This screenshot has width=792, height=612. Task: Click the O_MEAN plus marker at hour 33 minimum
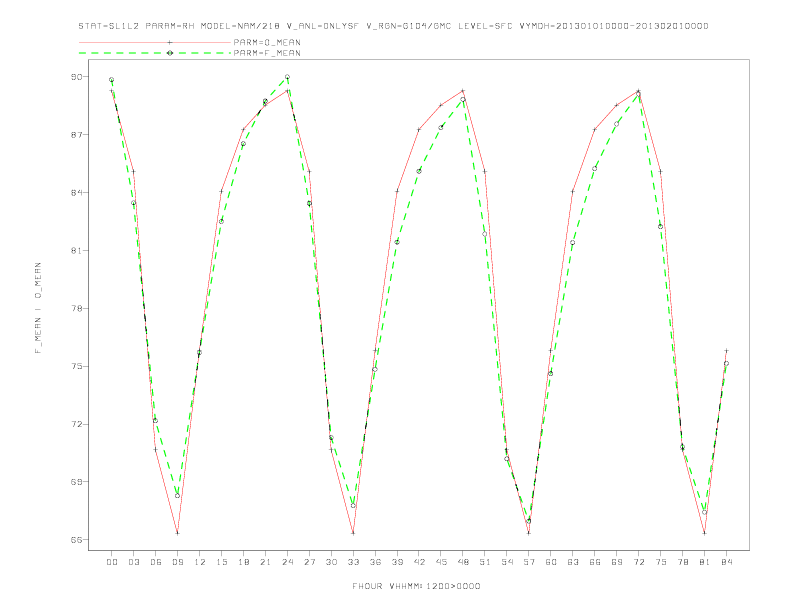[x=353, y=533]
